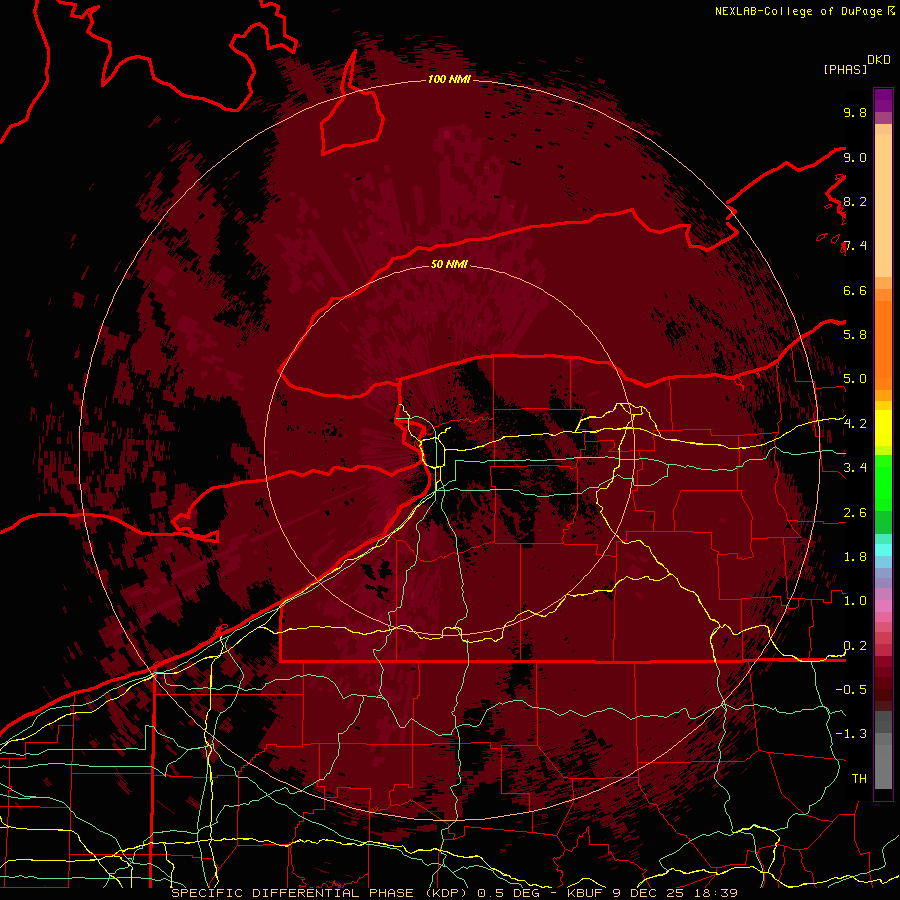This screenshot has width=900, height=900.
Task: Click the cyan segment of the color bar
Action: (883, 549)
